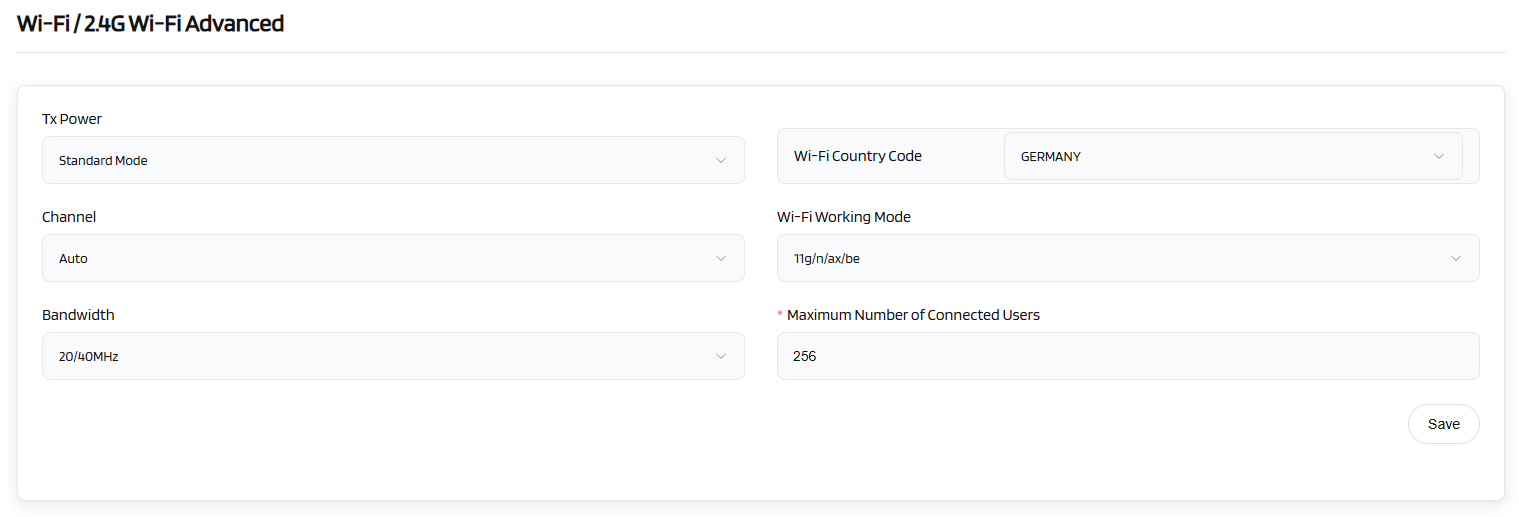Click the Channel field label
The image size is (1519, 517).
69,217
